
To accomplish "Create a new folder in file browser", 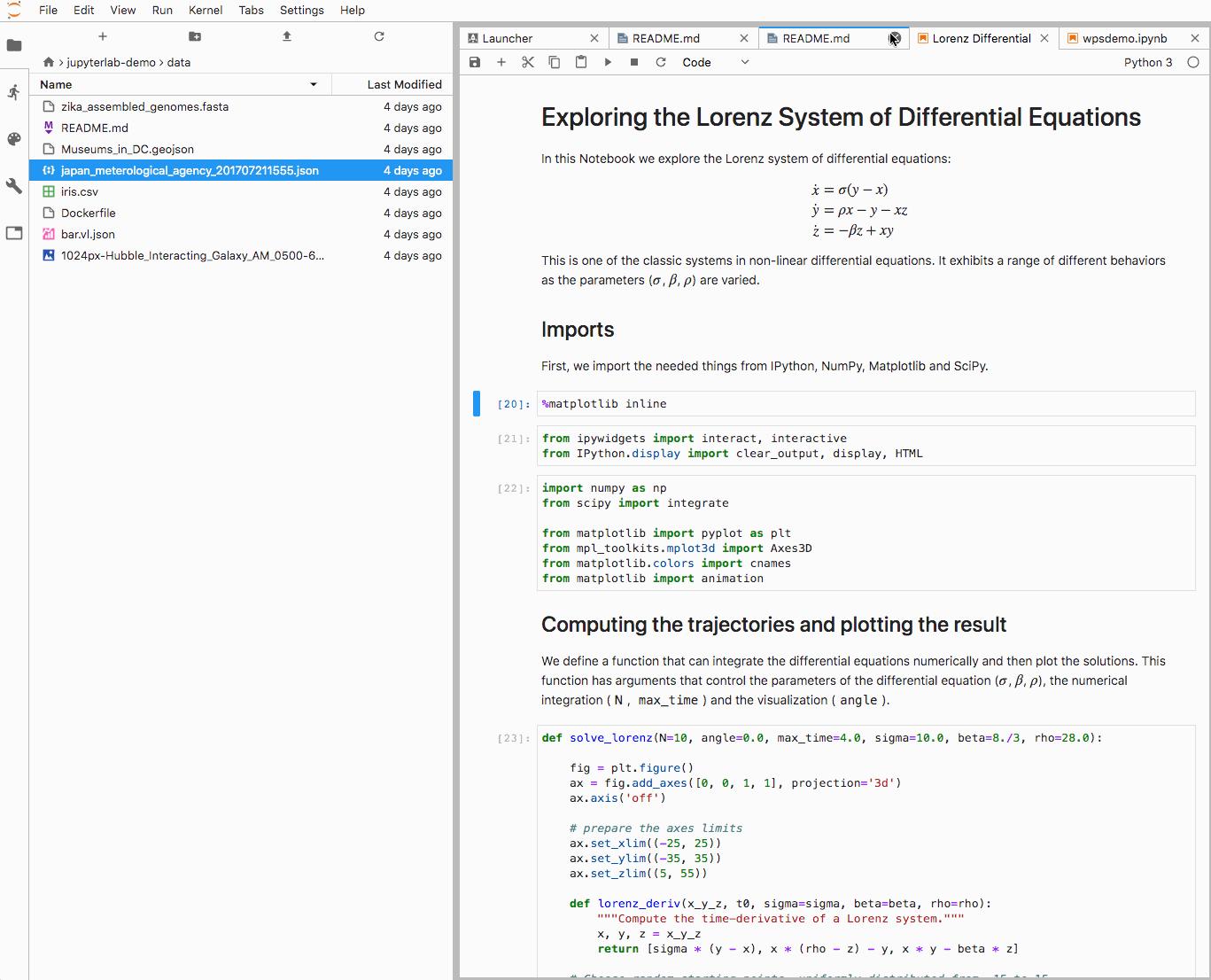I will pyautogui.click(x=195, y=36).
